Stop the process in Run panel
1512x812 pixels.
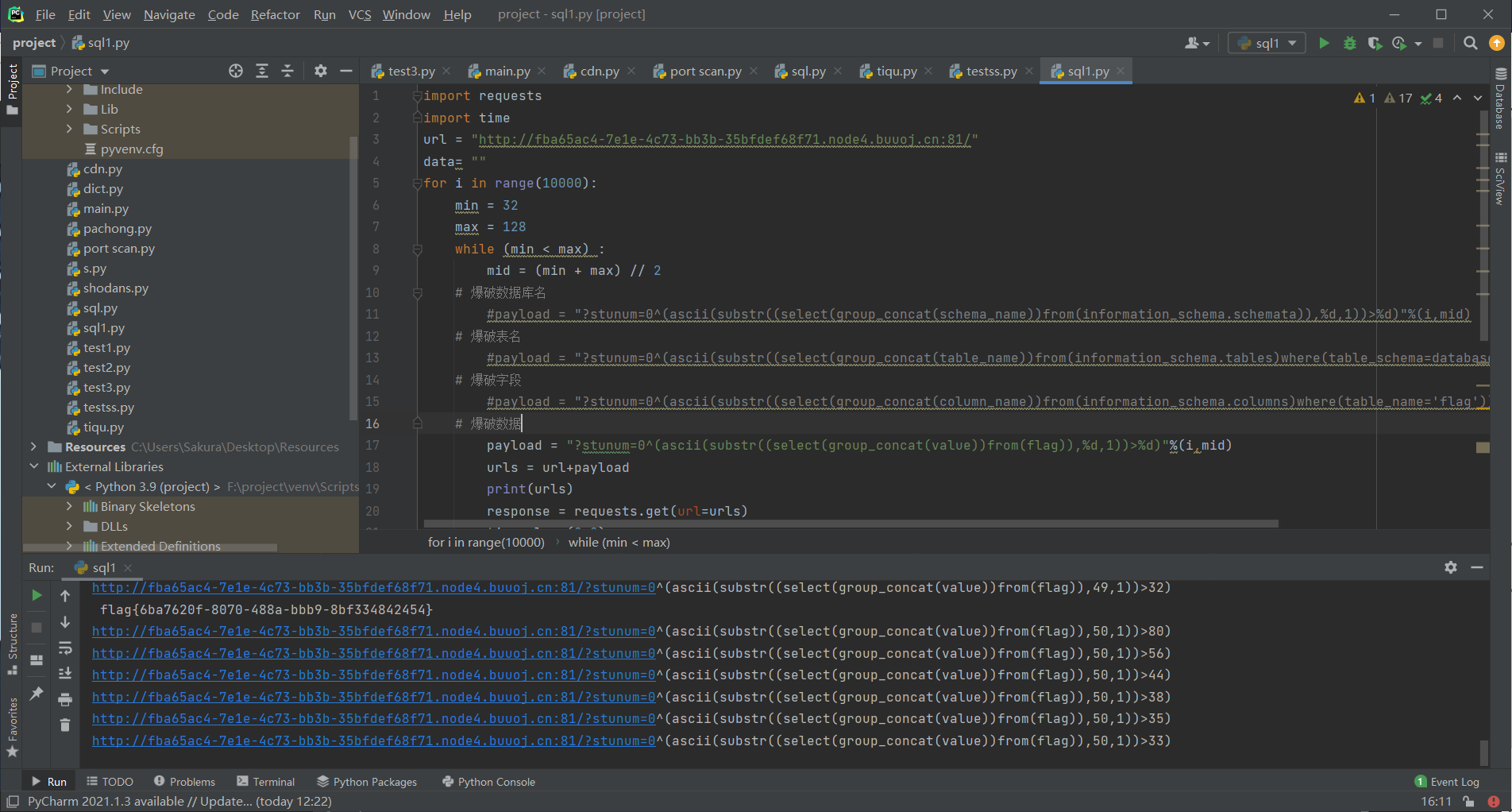[37, 627]
